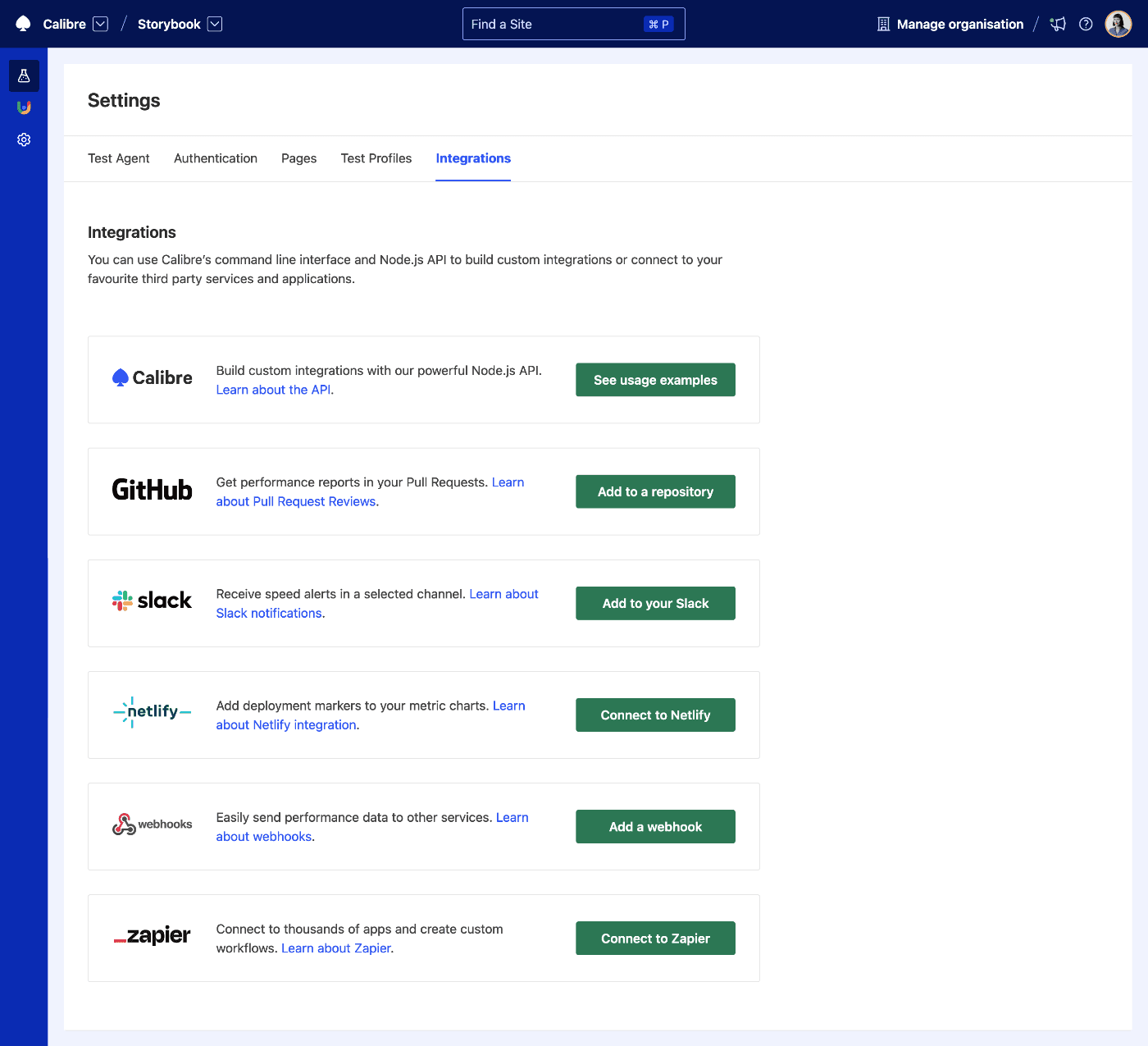The width and height of the screenshot is (1148, 1046).
Task: Click the Calibre spade logo in the top bar
Action: point(23,24)
